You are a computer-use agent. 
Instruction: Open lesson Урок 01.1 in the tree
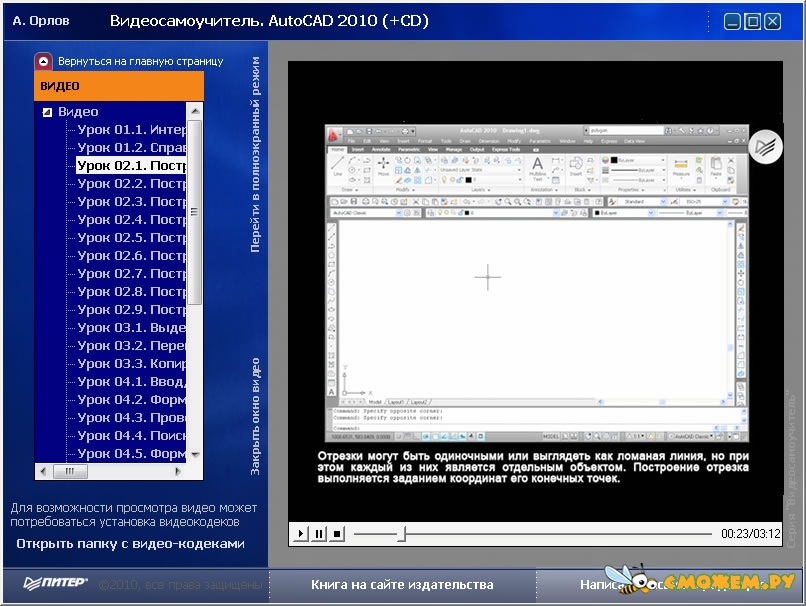point(132,130)
